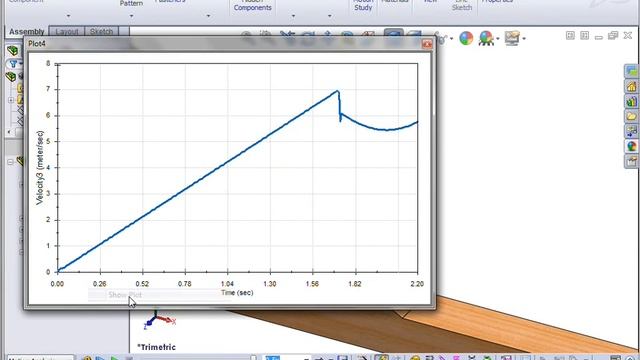The image size is (640, 360).
Task: Open the ribbon dropdown right of Hidden Components
Action: [293, 16]
